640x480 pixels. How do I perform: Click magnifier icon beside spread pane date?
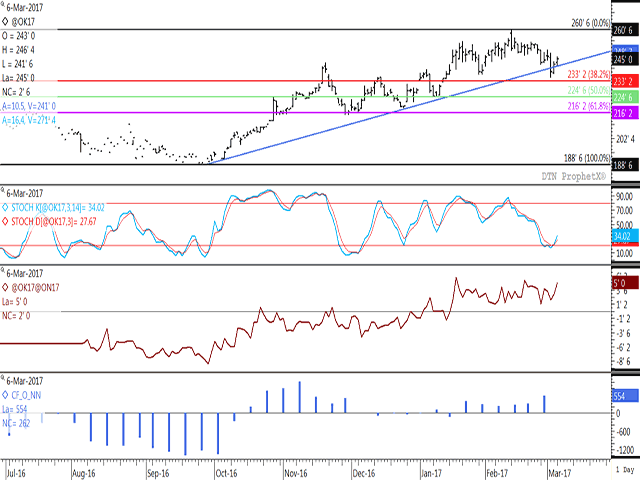(x=2, y=271)
